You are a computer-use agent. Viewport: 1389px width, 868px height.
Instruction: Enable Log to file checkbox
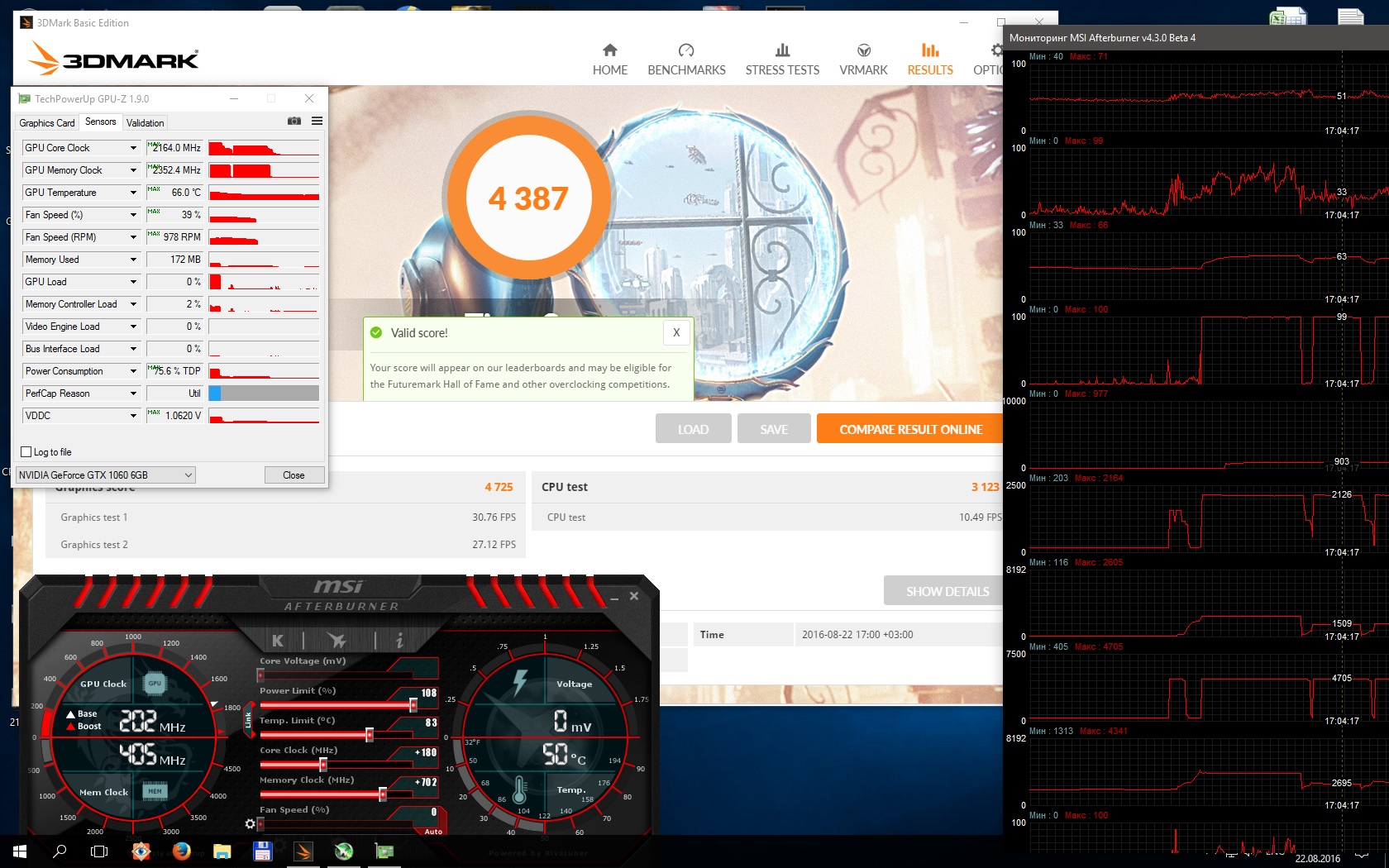(26, 452)
